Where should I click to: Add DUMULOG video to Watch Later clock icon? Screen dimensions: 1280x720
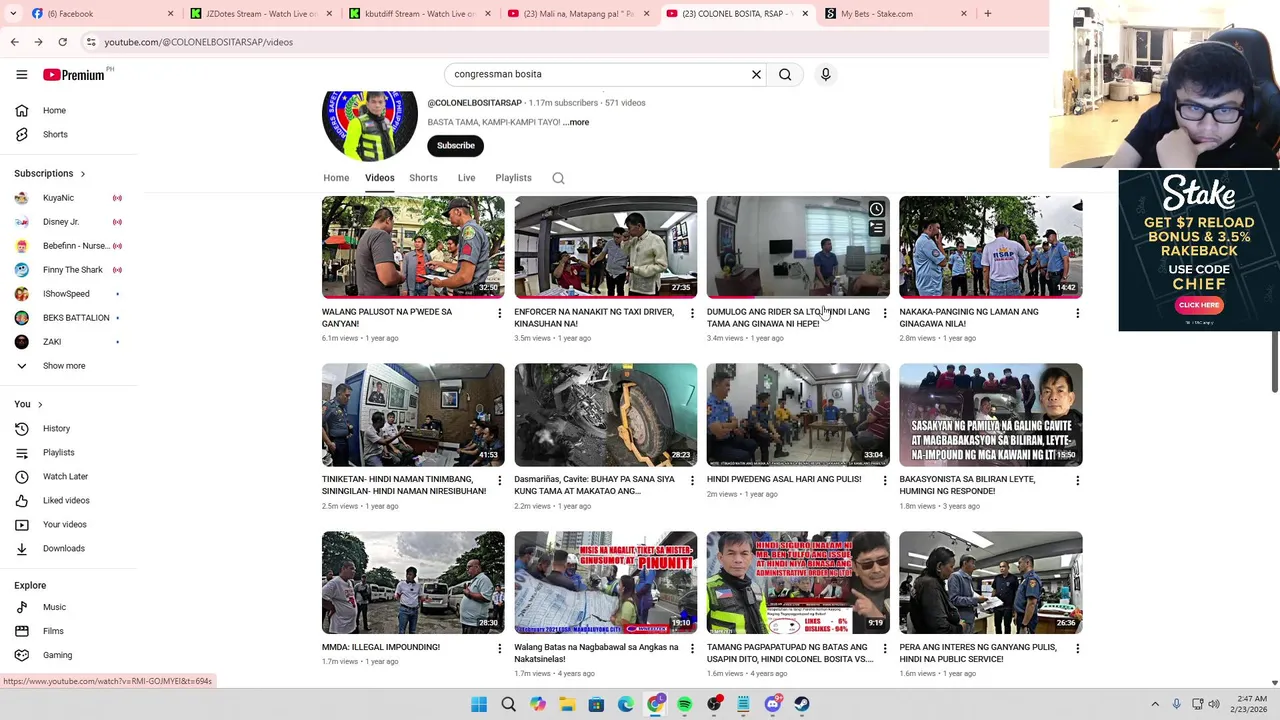876,209
